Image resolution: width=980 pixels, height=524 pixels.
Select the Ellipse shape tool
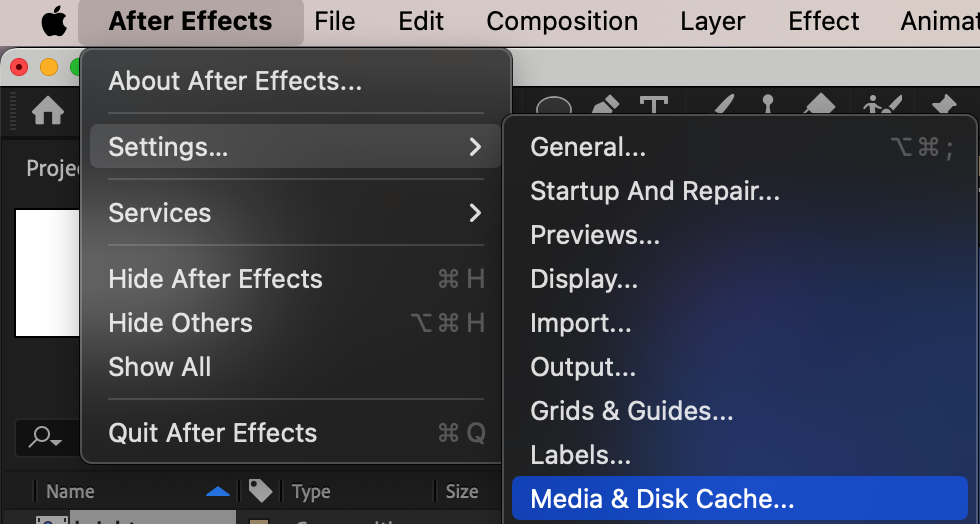(x=554, y=108)
